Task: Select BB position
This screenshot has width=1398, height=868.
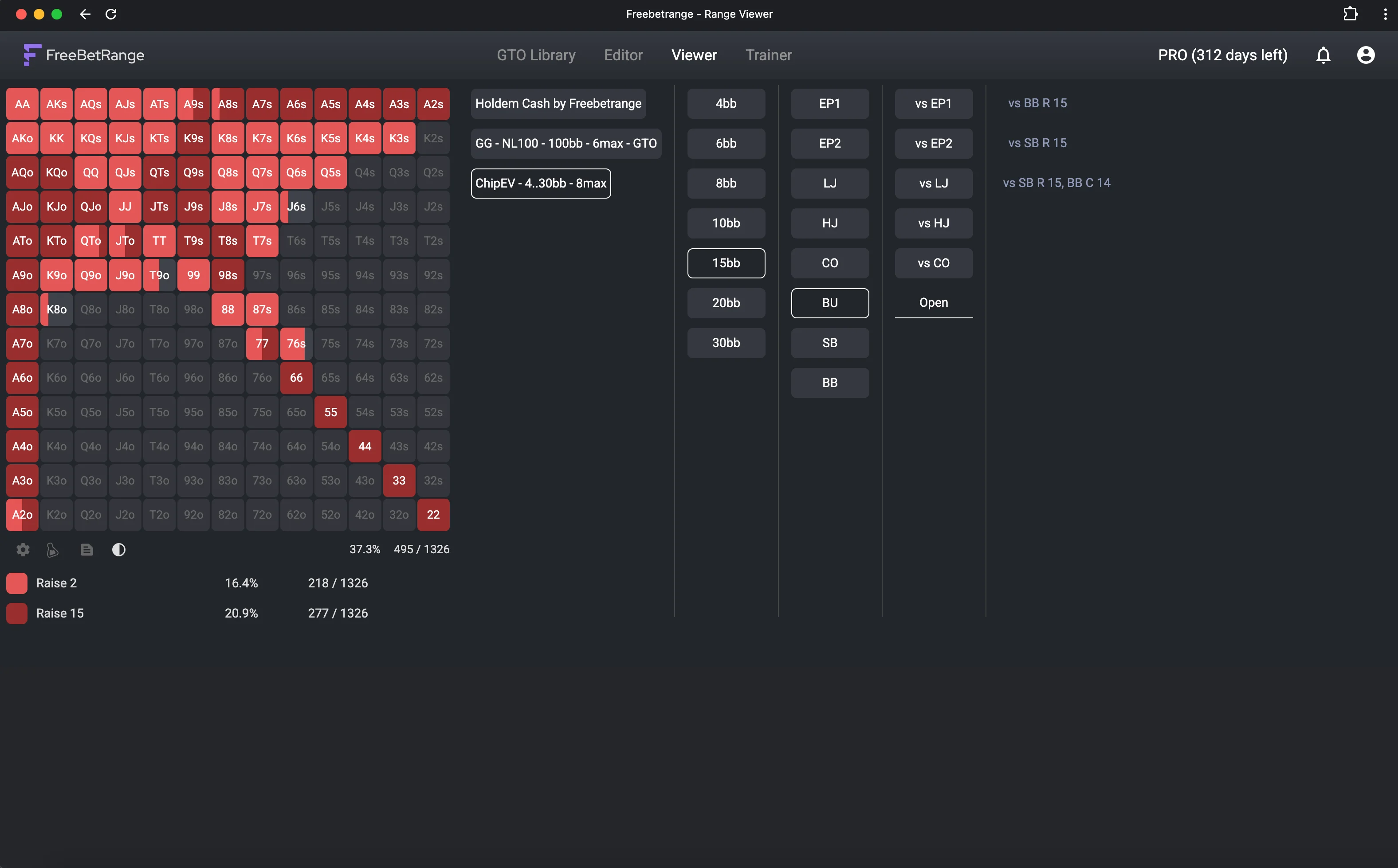Action: point(829,382)
